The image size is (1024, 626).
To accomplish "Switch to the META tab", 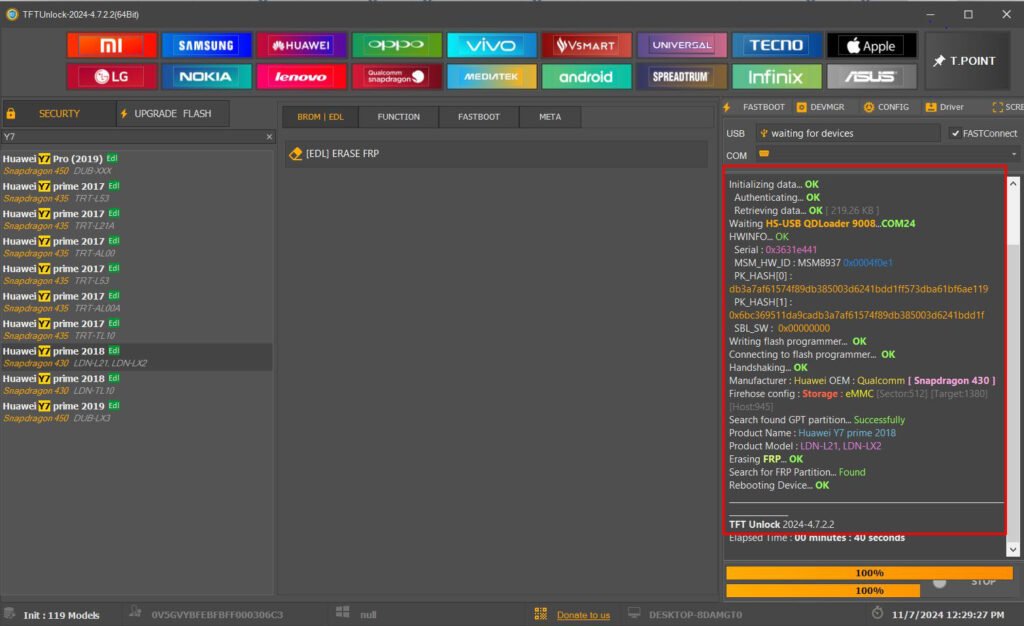I will click(x=550, y=117).
